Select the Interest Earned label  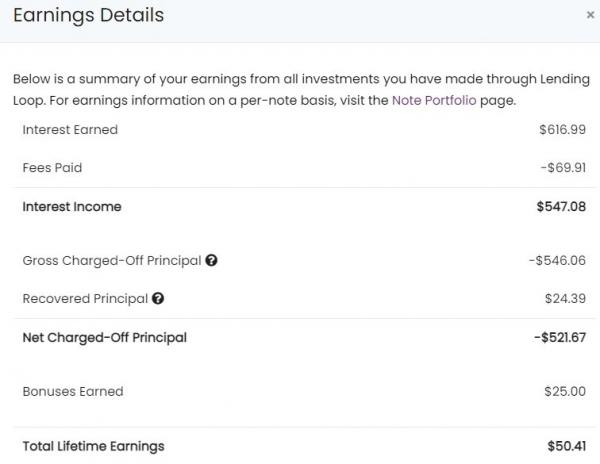pyautogui.click(x=70, y=130)
